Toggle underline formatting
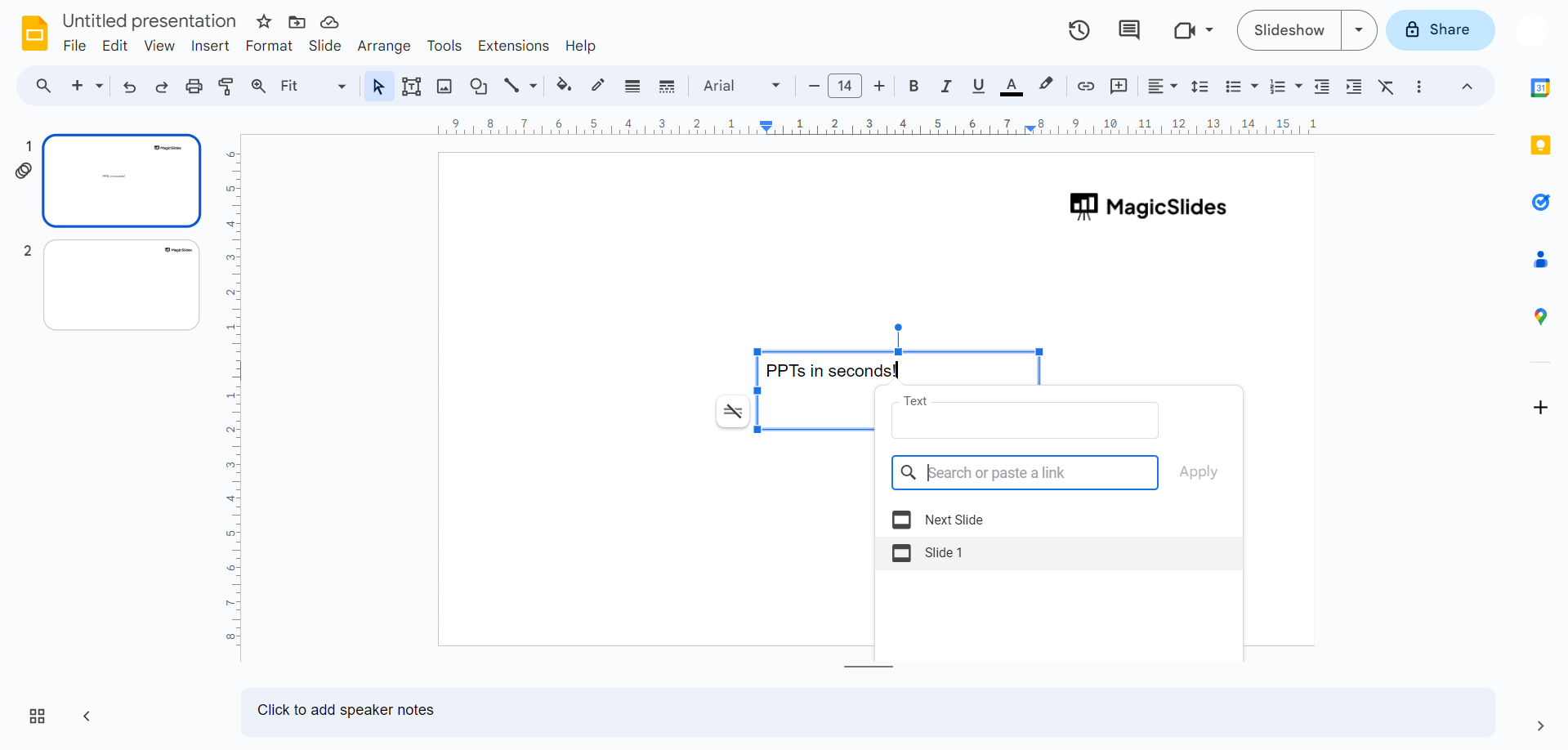The image size is (1568, 750). click(978, 86)
